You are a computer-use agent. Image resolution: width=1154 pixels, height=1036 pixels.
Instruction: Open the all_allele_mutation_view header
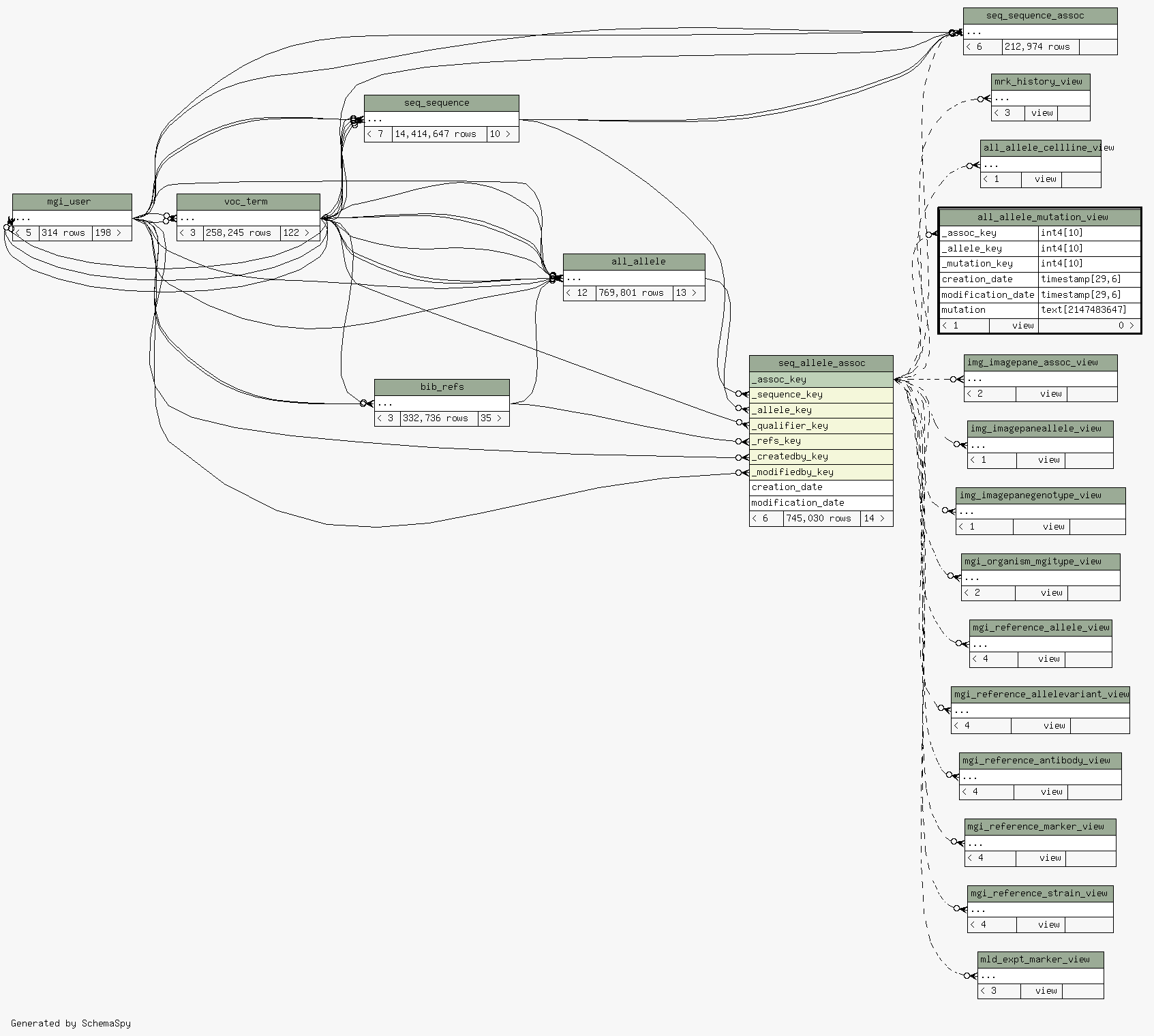[1039, 217]
